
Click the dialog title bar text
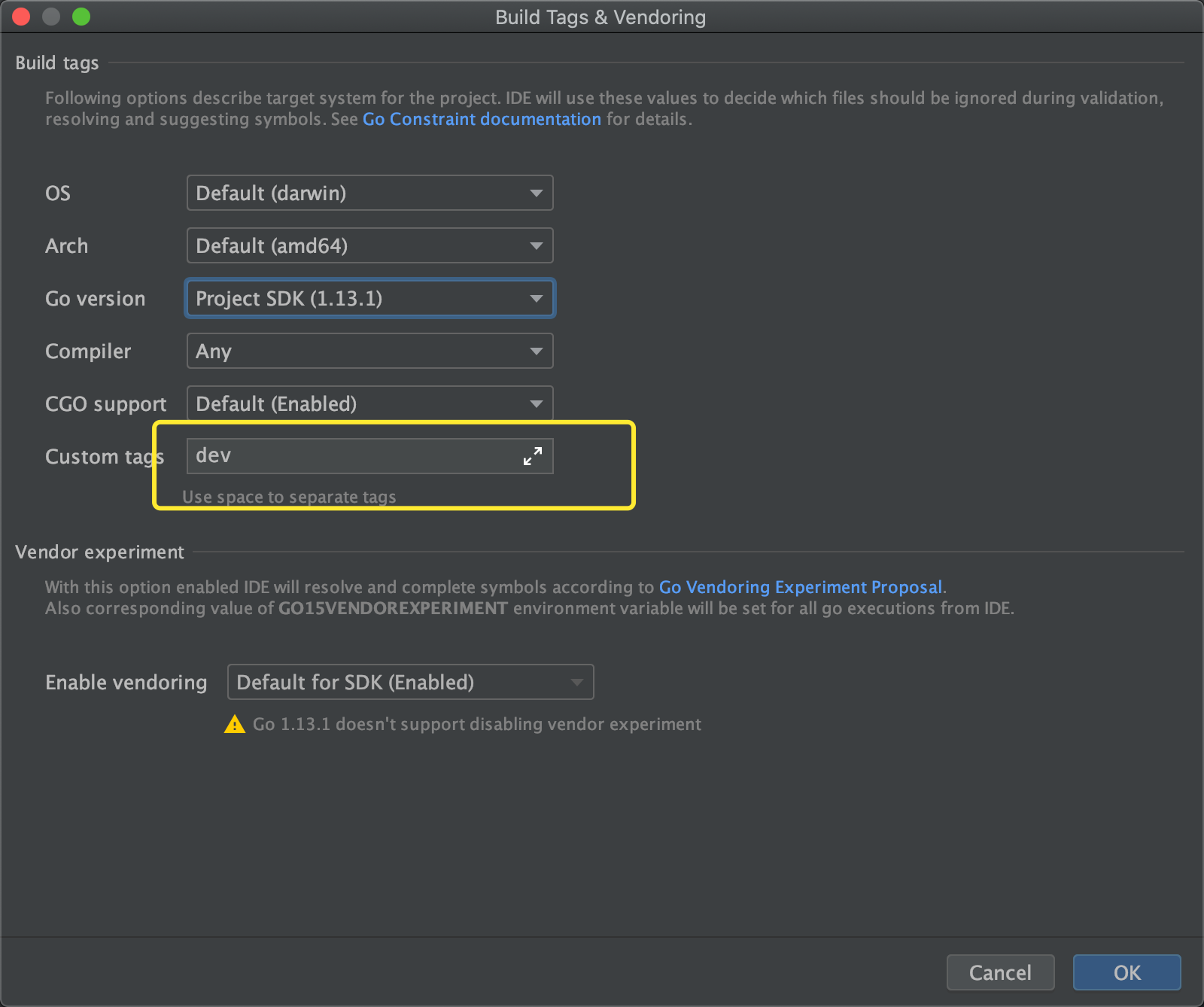[x=600, y=17]
